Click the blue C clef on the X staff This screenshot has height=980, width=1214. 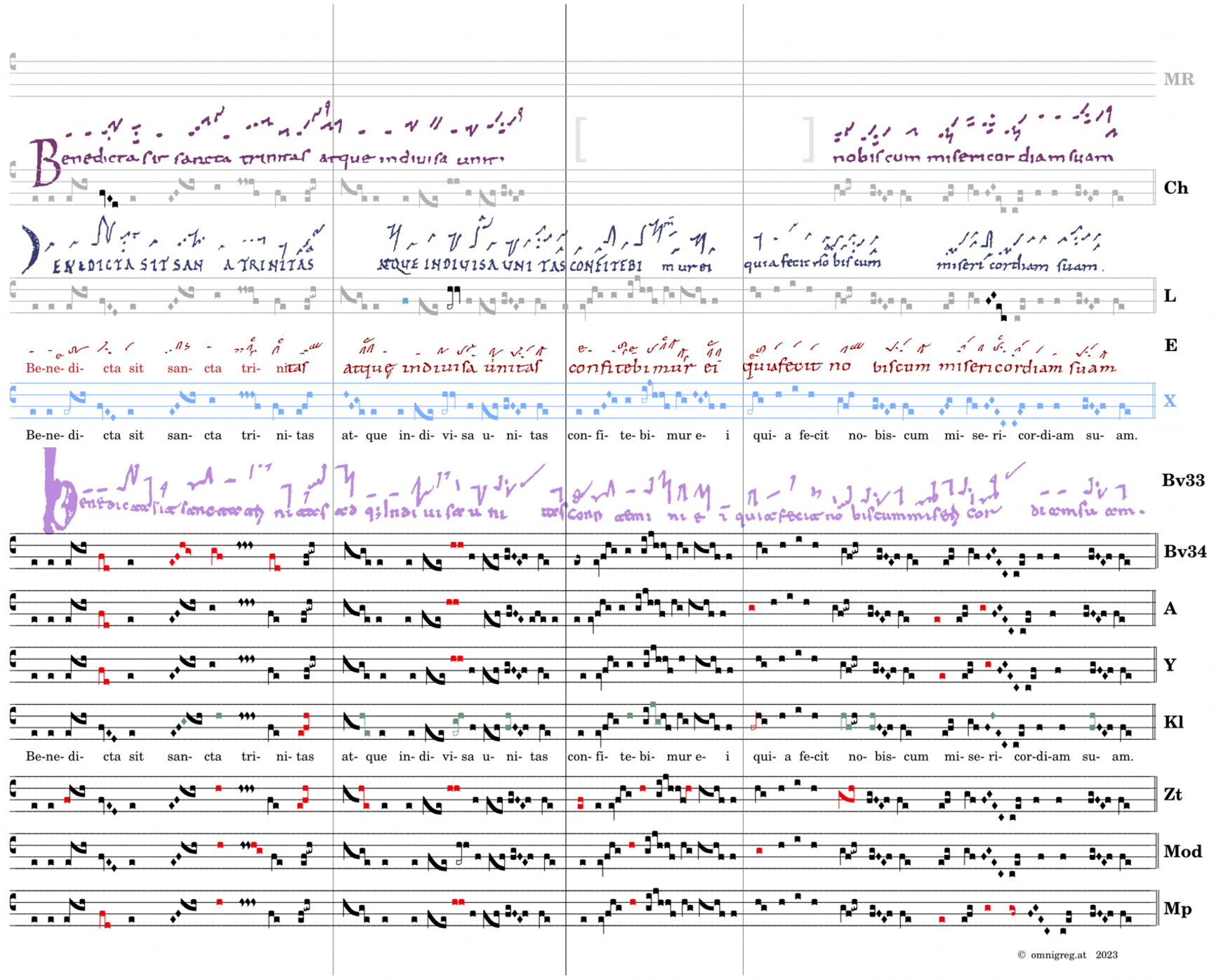13,396
